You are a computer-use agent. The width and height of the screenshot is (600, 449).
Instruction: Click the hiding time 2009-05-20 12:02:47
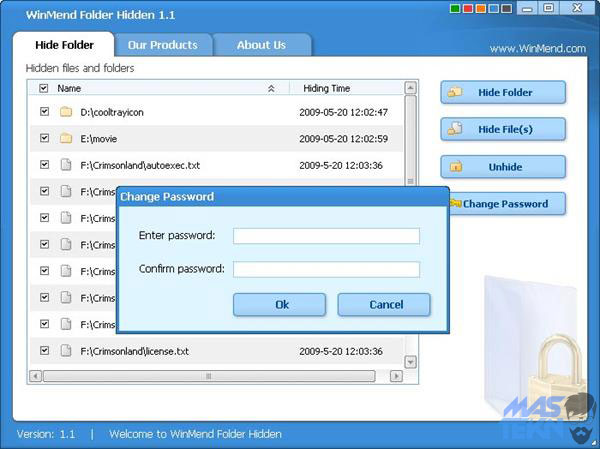click(x=343, y=112)
